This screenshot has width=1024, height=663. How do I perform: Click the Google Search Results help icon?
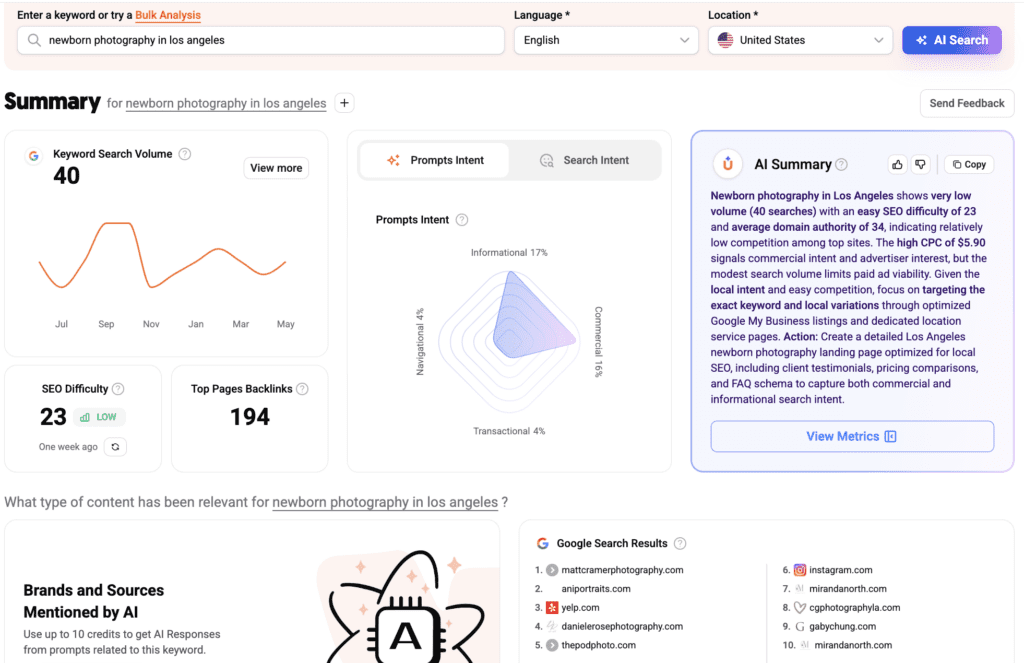point(680,543)
